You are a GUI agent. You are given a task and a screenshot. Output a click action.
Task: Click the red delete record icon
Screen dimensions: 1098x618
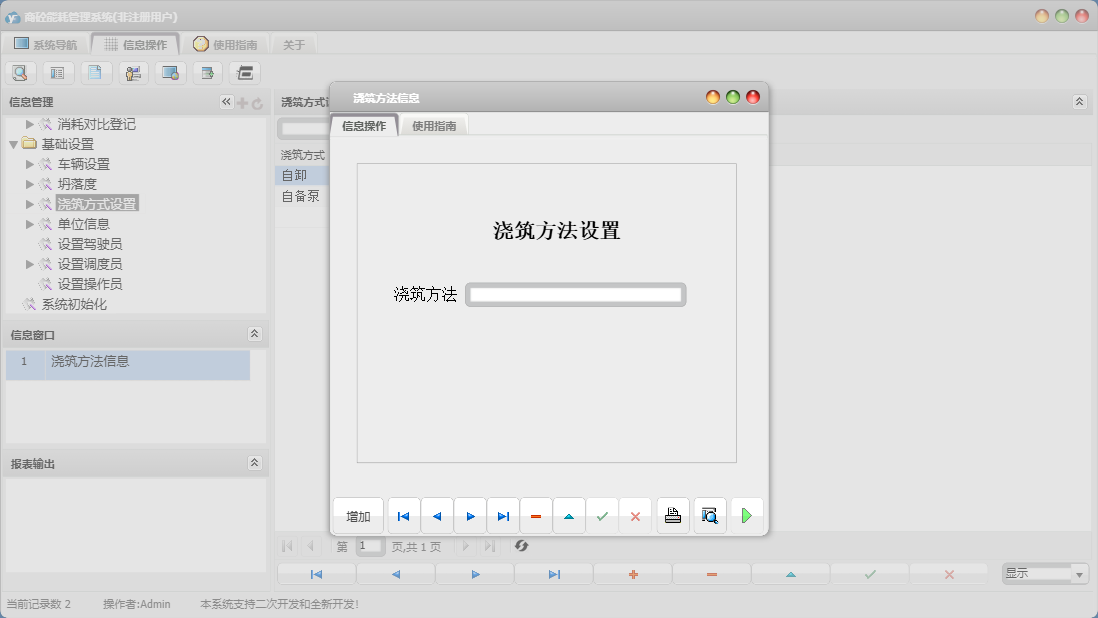pyautogui.click(x=536, y=515)
